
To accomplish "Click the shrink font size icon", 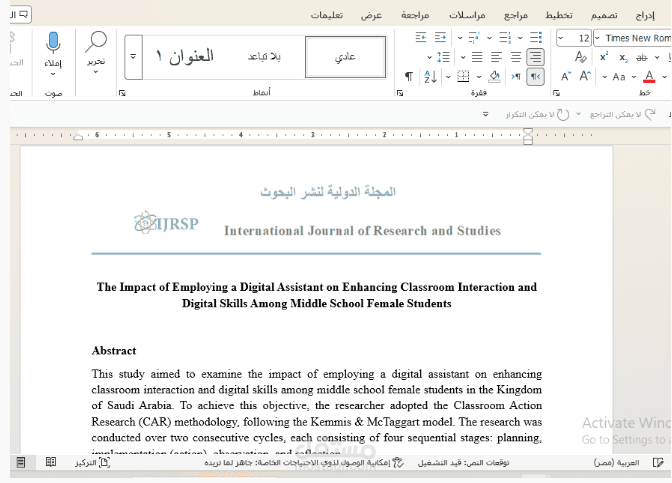I will click(566, 77).
